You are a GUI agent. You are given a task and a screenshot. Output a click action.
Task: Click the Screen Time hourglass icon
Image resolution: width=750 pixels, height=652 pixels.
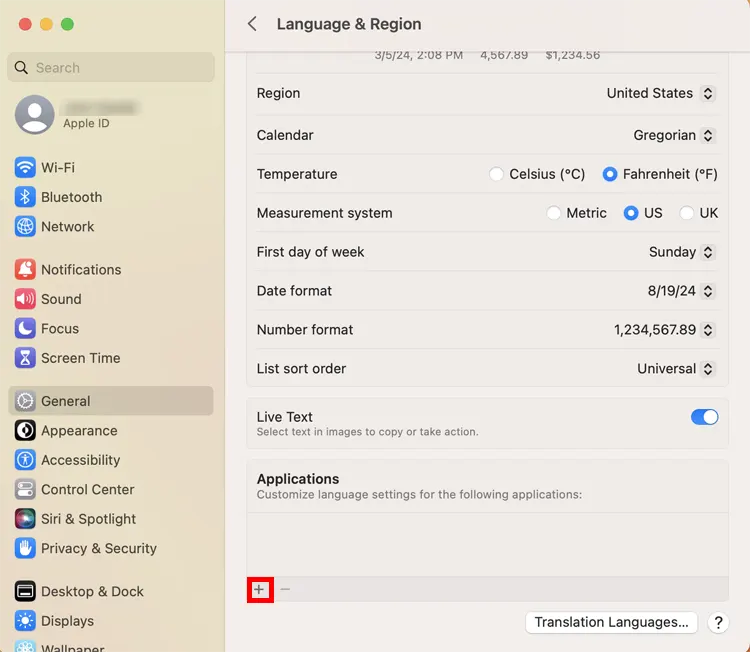(25, 358)
